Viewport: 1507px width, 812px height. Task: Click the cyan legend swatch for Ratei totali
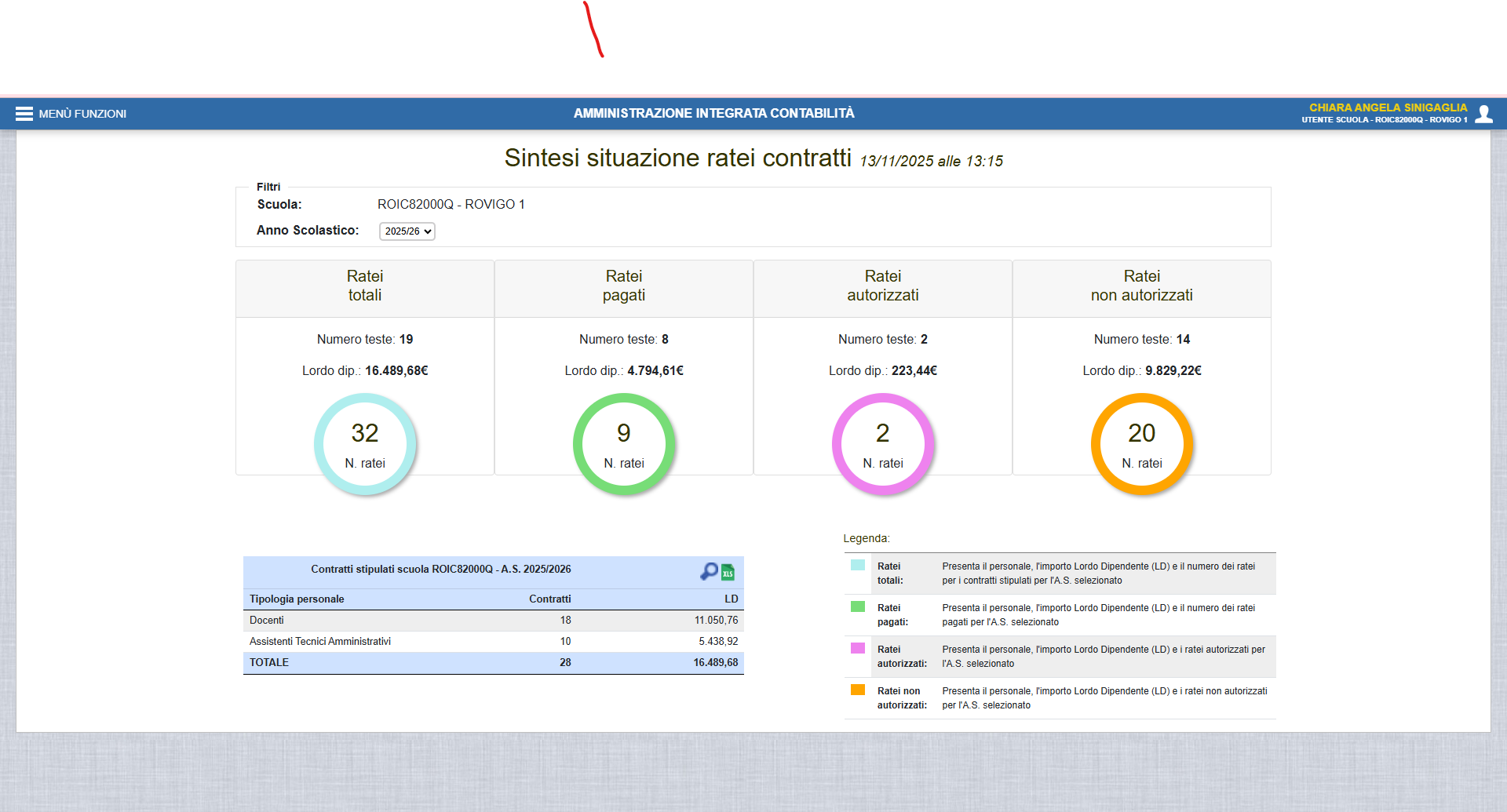pos(858,565)
